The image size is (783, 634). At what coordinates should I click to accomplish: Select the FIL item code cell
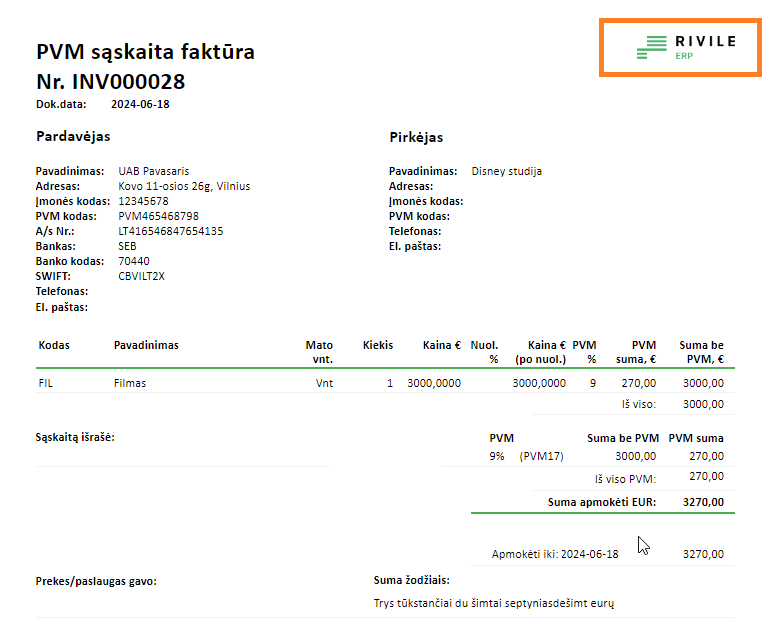pos(46,383)
